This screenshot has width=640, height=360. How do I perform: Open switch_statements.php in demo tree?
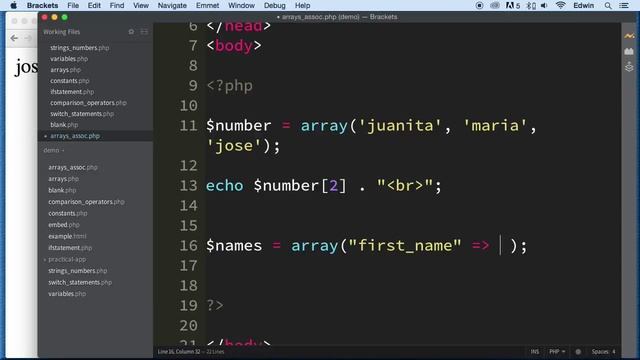tap(80, 282)
